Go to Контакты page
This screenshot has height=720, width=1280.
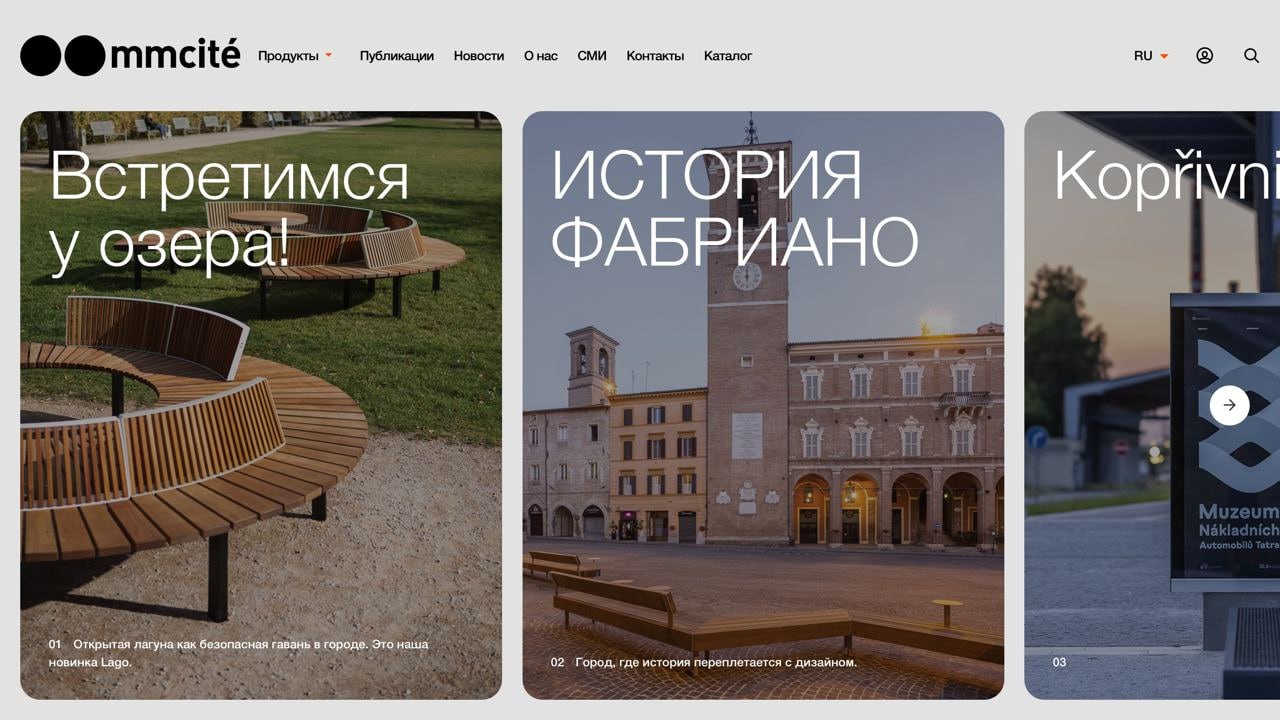(655, 56)
